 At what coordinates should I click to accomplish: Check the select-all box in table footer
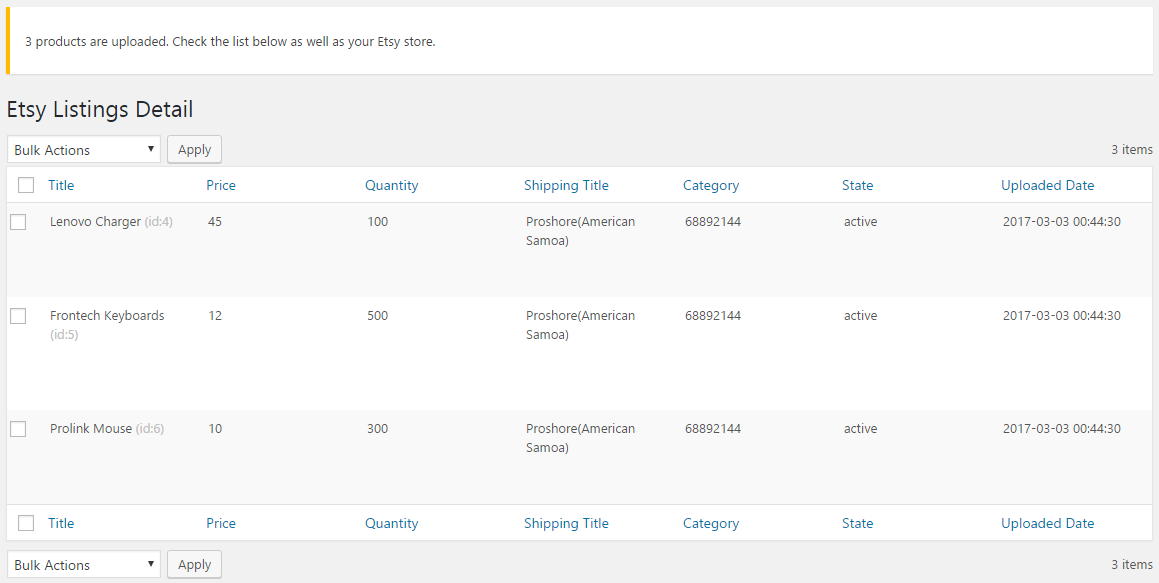tap(26, 523)
